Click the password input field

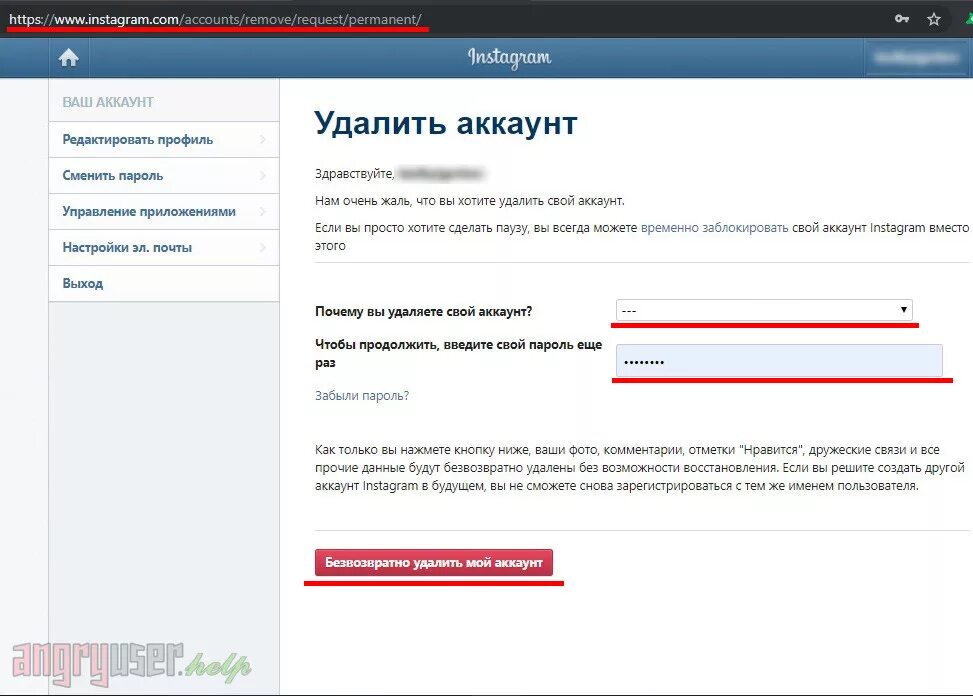click(x=779, y=360)
